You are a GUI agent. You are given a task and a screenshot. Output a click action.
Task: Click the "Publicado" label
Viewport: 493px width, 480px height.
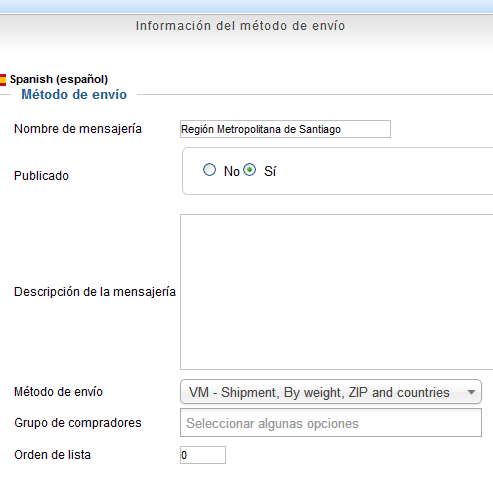click(41, 176)
